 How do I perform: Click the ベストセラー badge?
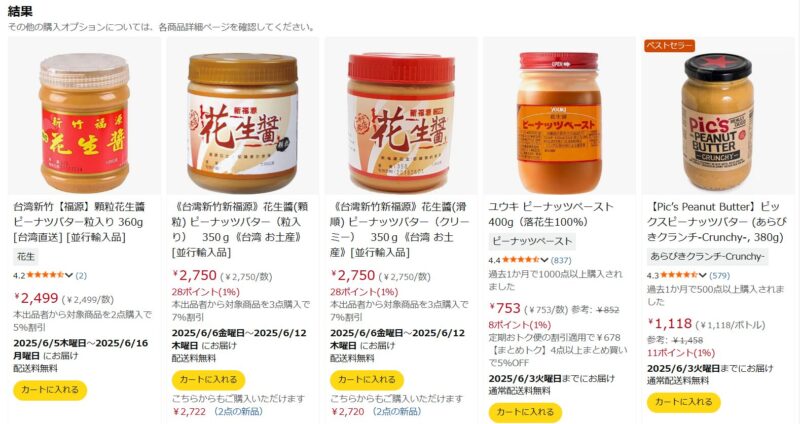click(669, 45)
